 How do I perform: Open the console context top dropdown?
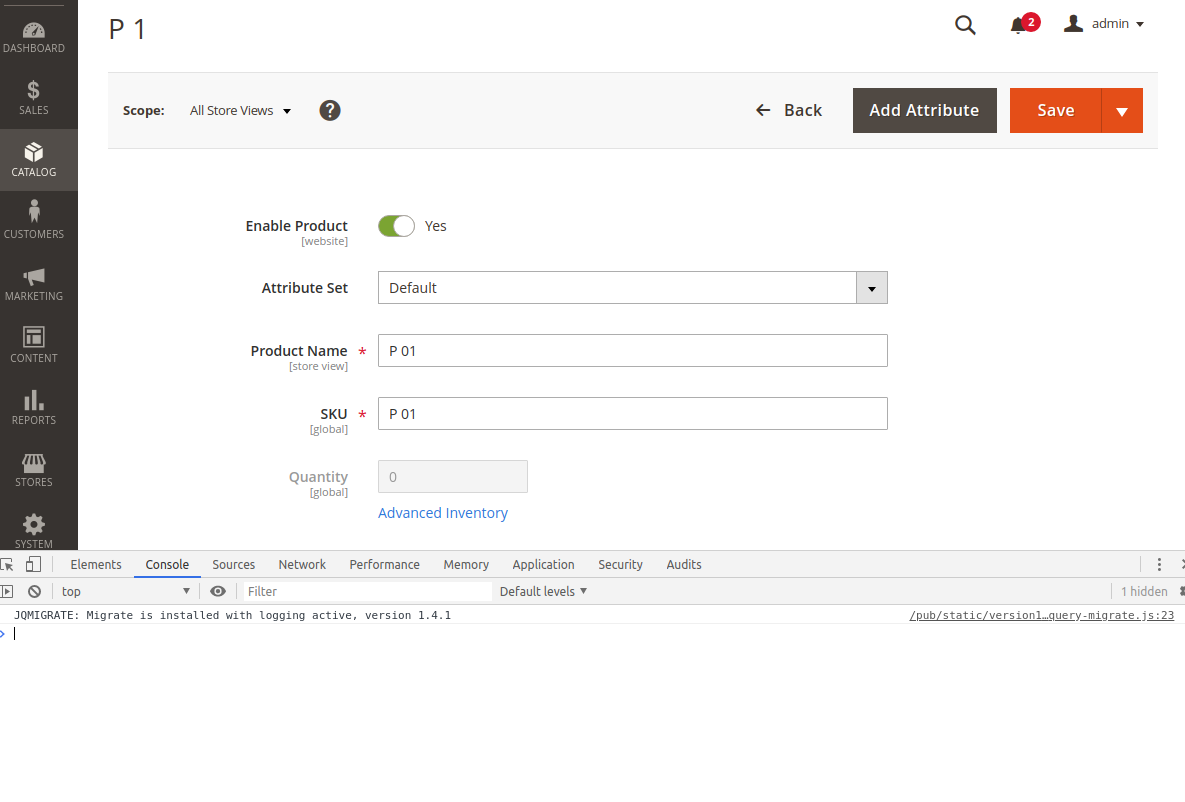[x=125, y=591]
